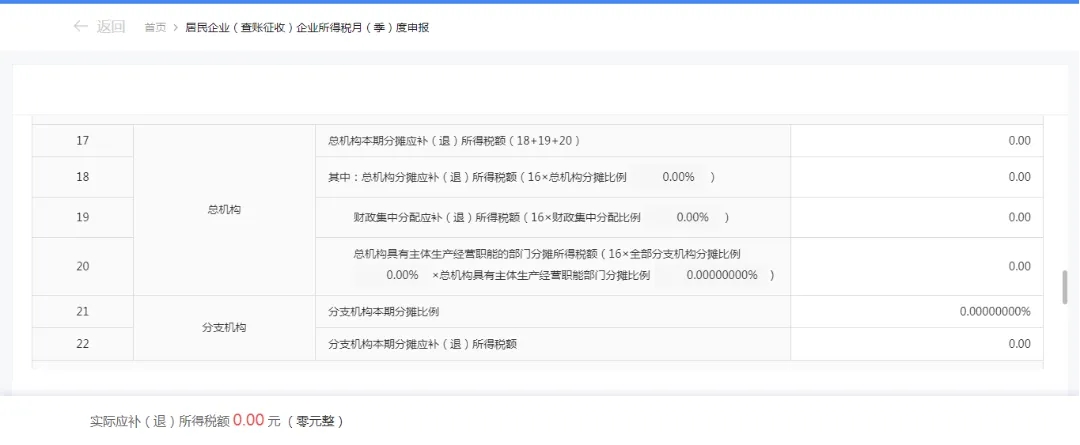Select row number 22 cell
This screenshot has width=1080, height=445.
pyautogui.click(x=83, y=344)
